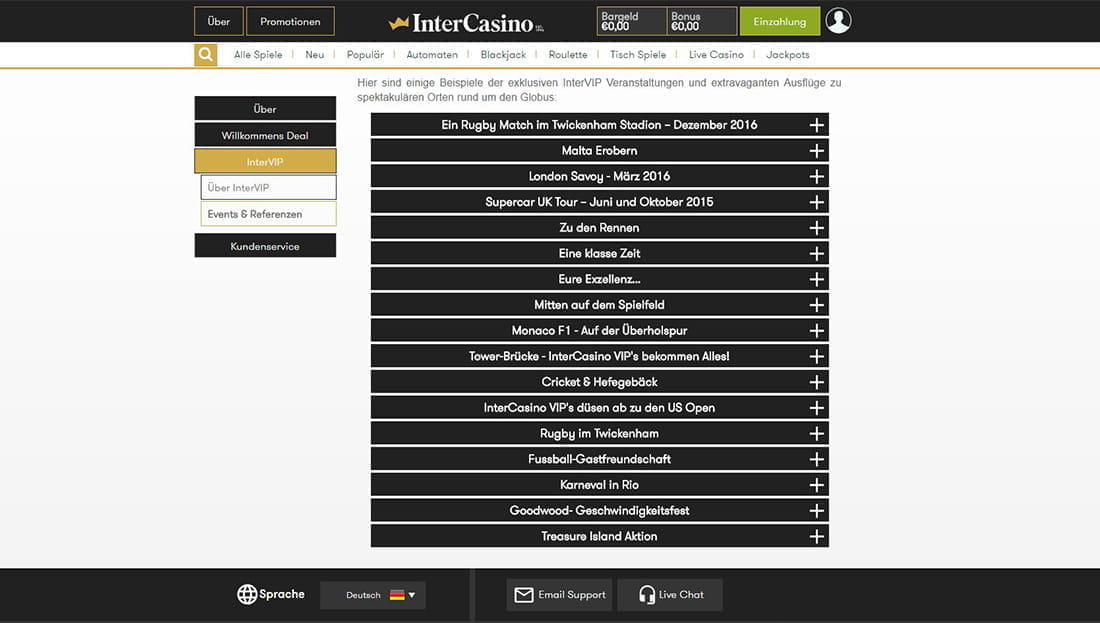Expand the Rugby im Twickenham section
Image resolution: width=1100 pixels, height=623 pixels.
tap(599, 434)
